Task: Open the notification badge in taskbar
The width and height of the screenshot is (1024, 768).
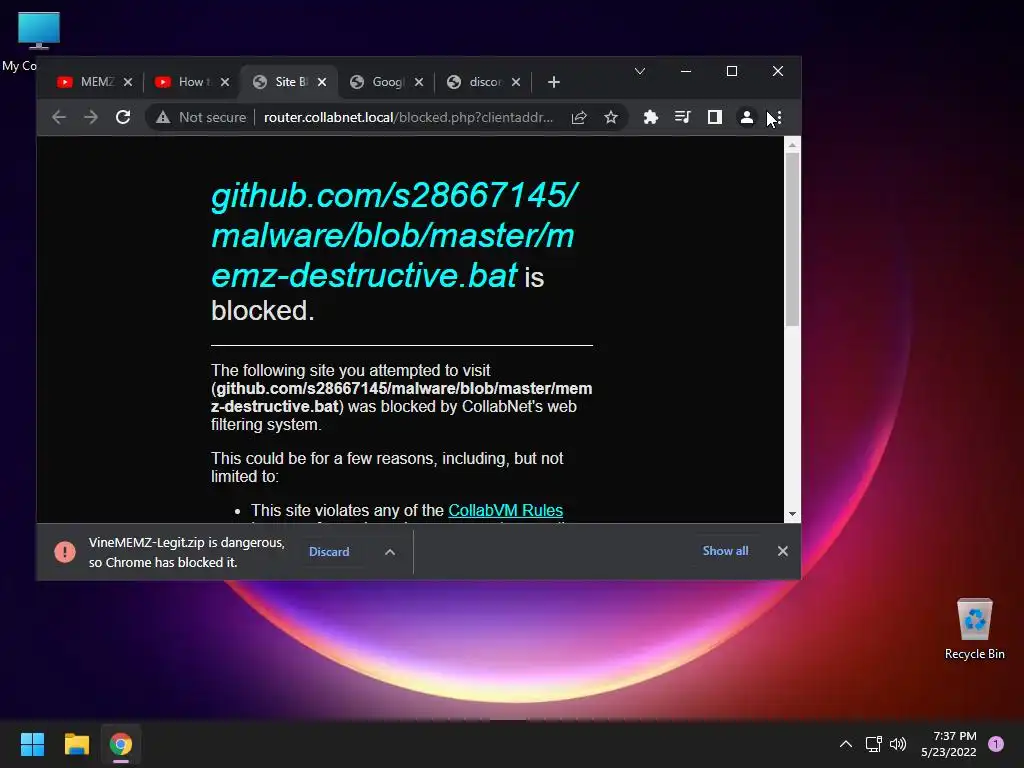Action: pos(996,744)
